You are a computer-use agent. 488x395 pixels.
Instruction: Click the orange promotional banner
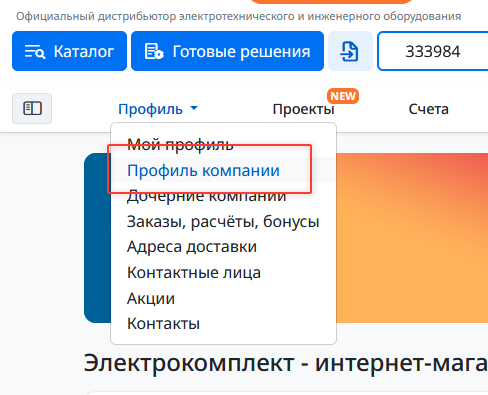point(412,238)
